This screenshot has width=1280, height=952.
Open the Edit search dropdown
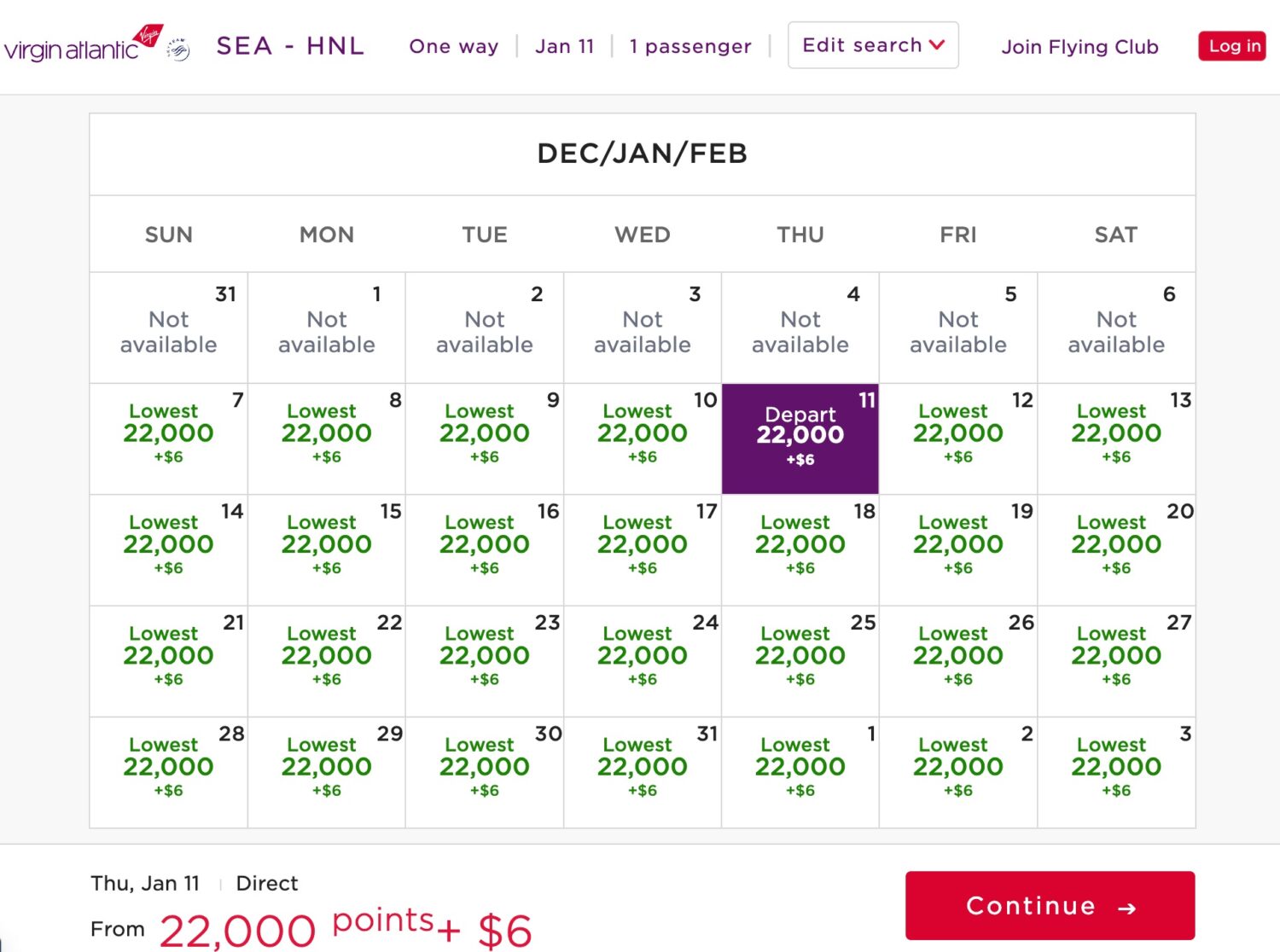pyautogui.click(x=864, y=45)
